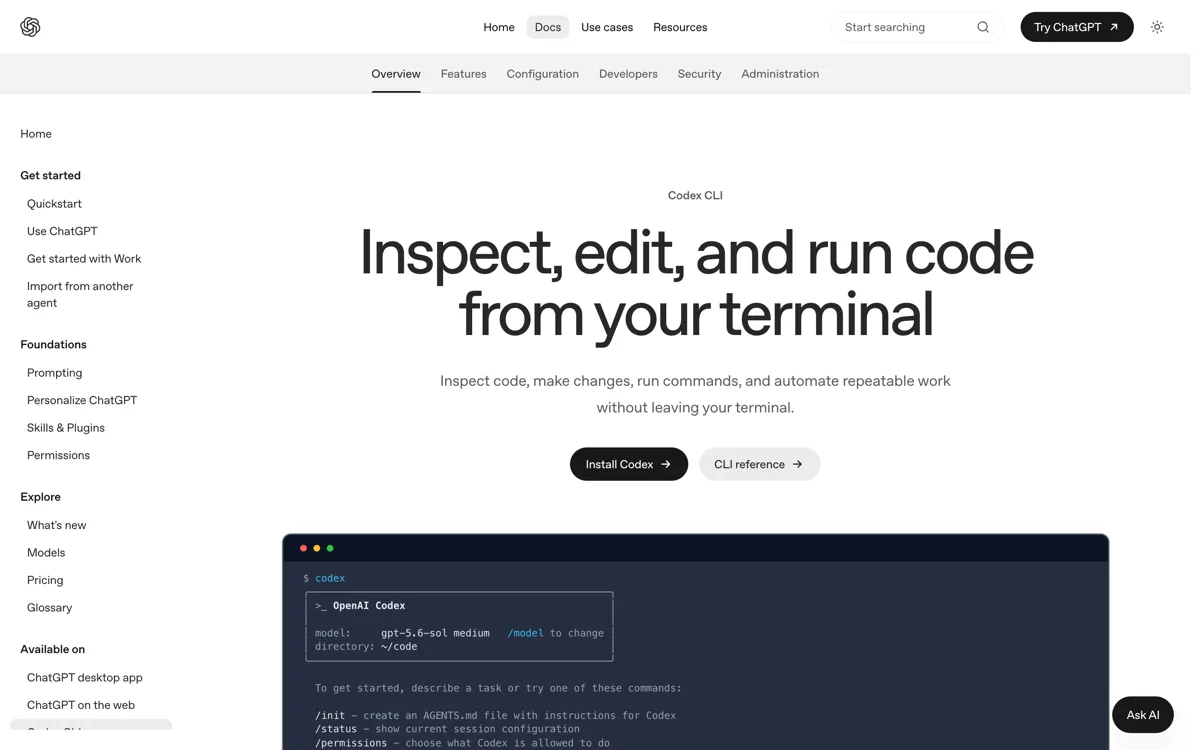
Task: Click the /permissions command line in terminal
Action: pos(462,743)
